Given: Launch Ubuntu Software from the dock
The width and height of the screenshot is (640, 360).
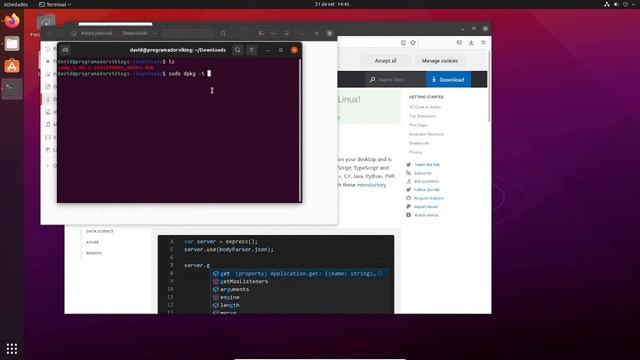Looking at the screenshot, I should 12,66.
